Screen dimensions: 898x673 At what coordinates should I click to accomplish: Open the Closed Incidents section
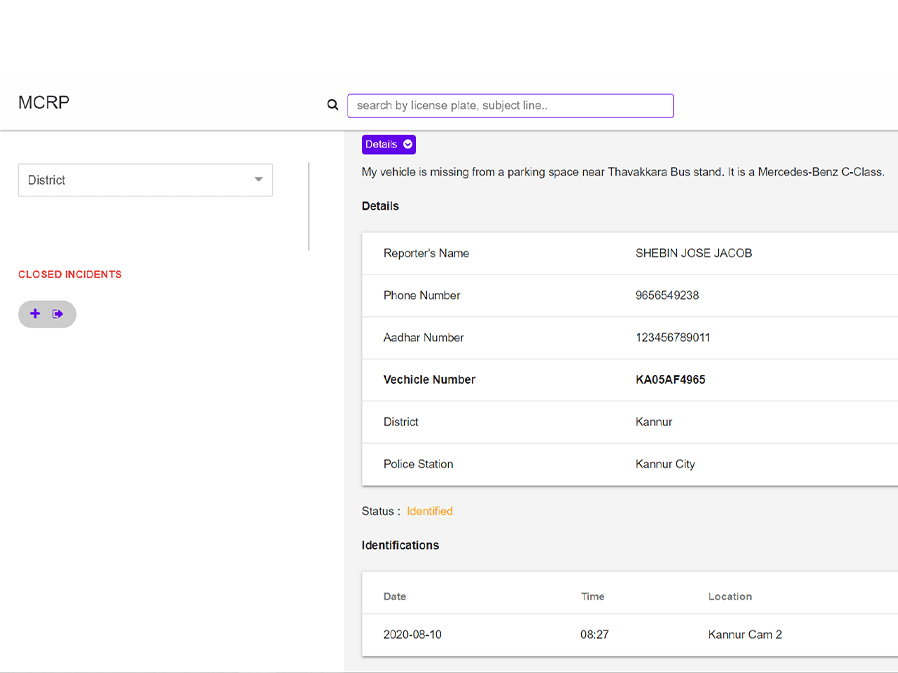pos(70,274)
